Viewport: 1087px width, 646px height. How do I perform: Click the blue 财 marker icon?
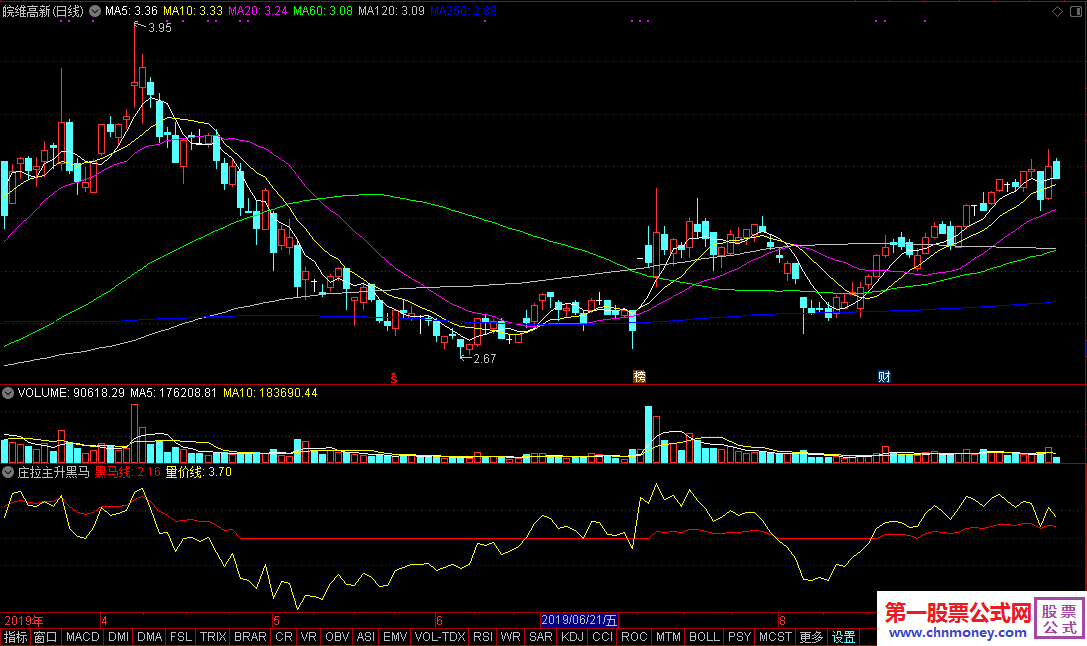(x=884, y=376)
